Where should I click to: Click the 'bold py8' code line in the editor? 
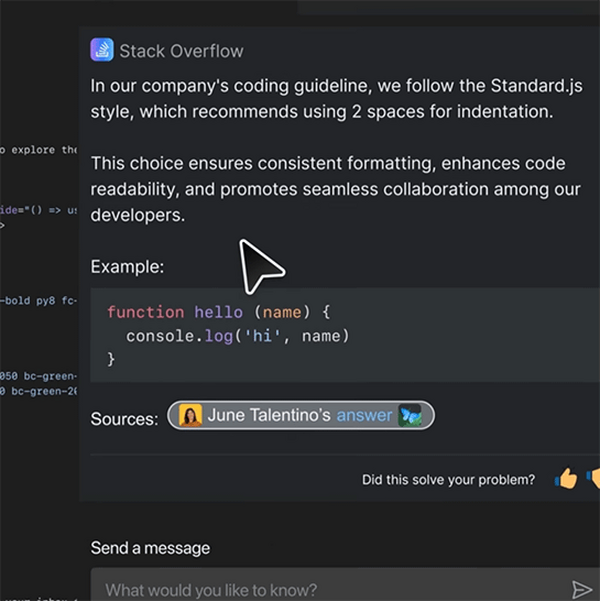38,299
